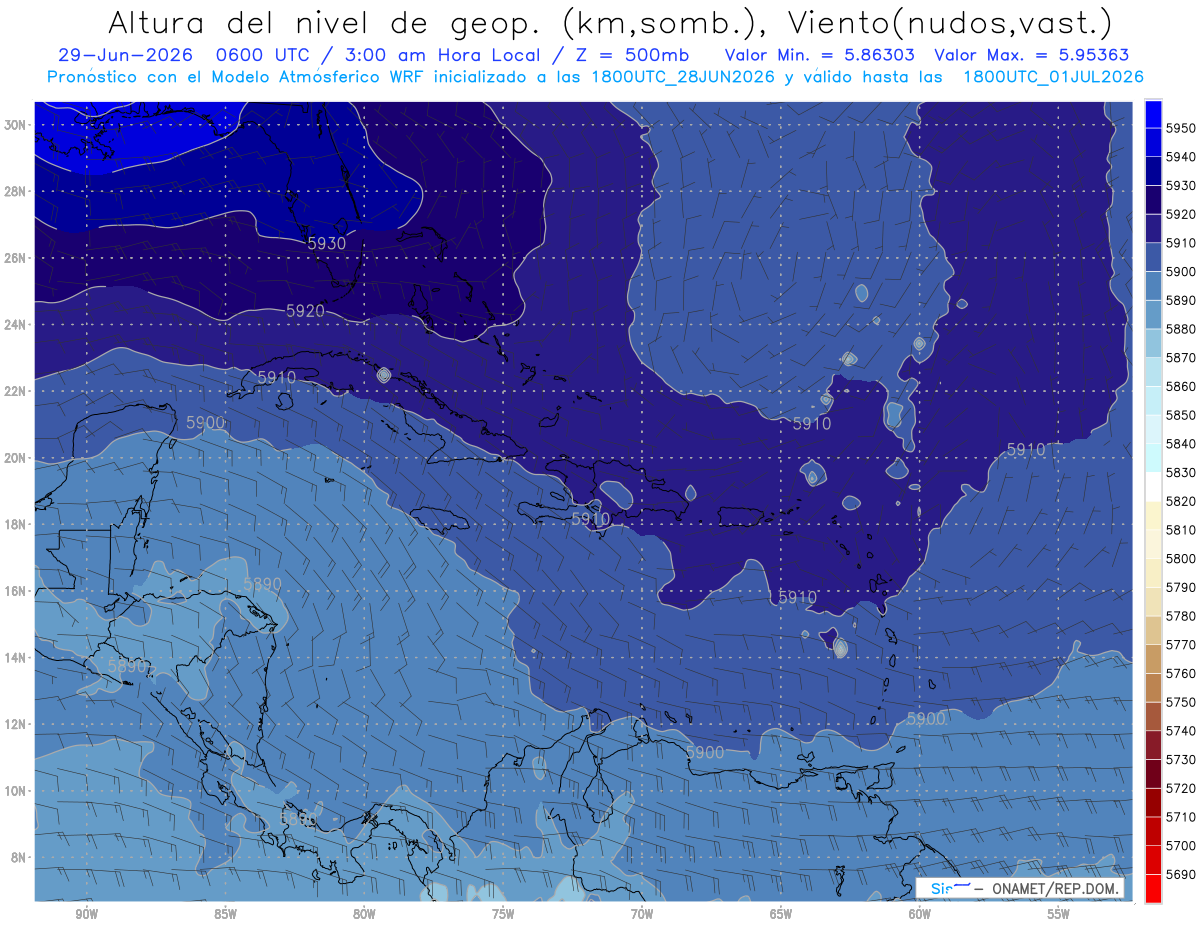Click the 8N latitude axis label
The height and width of the screenshot is (927, 1200).
(18, 857)
